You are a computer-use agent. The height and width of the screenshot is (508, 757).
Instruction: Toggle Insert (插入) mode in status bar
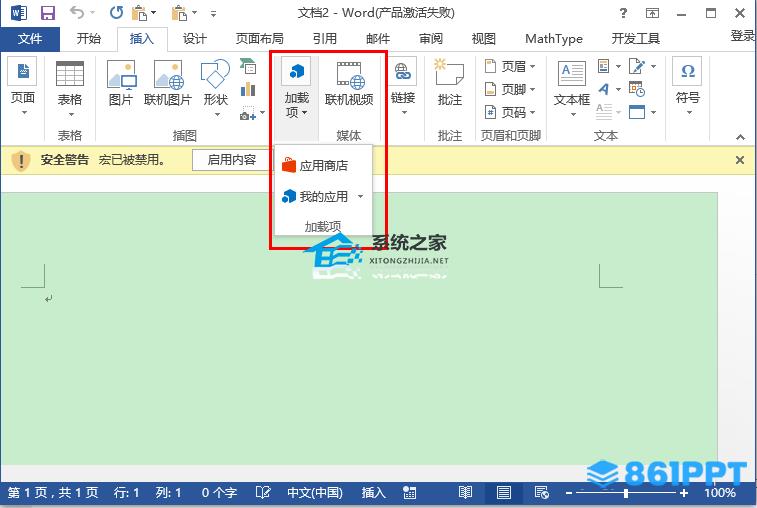(x=374, y=493)
